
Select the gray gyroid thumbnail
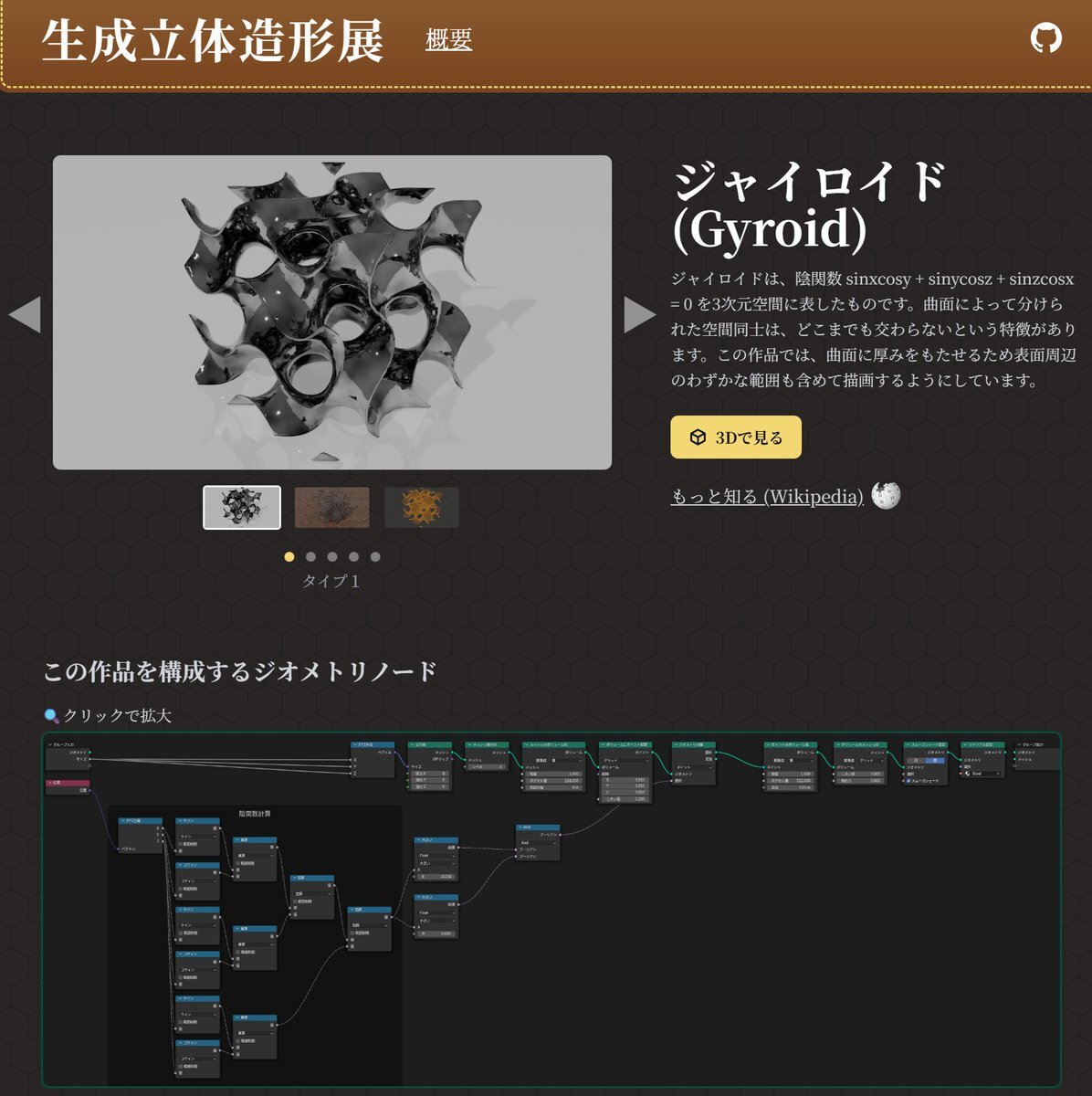242,507
